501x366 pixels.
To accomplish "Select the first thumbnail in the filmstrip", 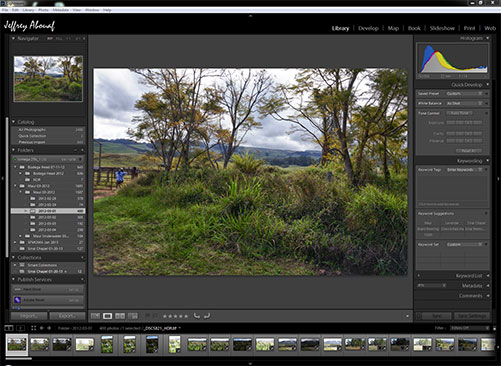I will pyautogui.click(x=17, y=344).
